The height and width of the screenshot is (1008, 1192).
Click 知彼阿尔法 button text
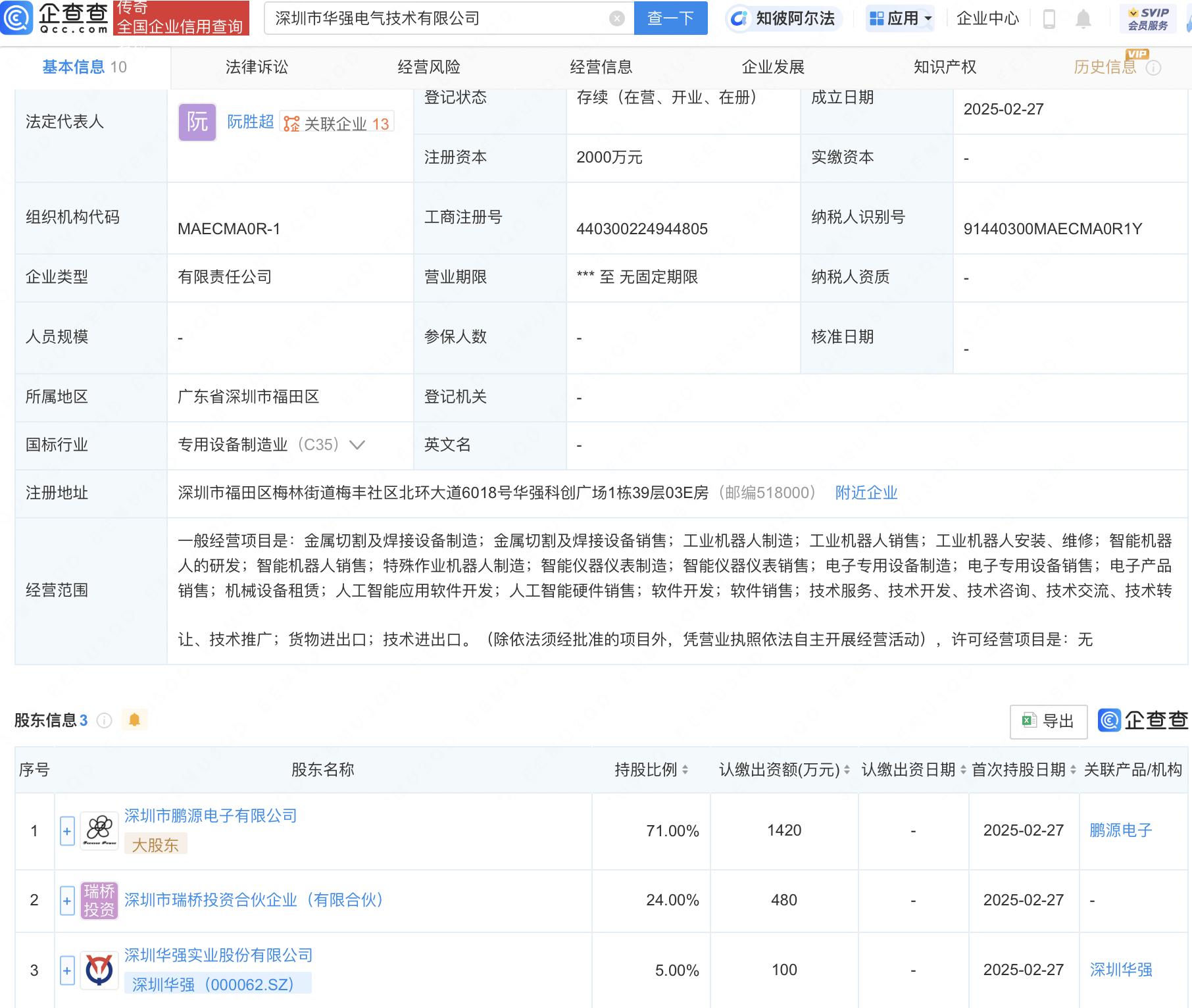click(x=795, y=18)
